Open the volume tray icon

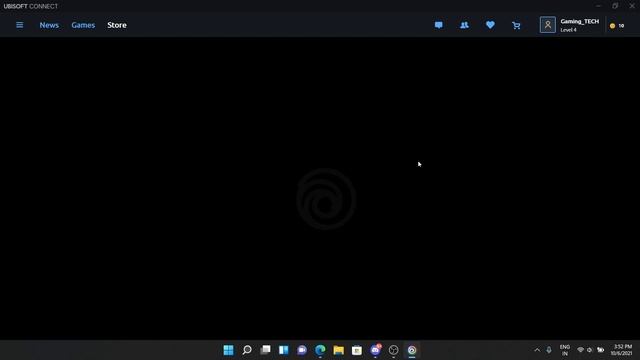pos(589,350)
